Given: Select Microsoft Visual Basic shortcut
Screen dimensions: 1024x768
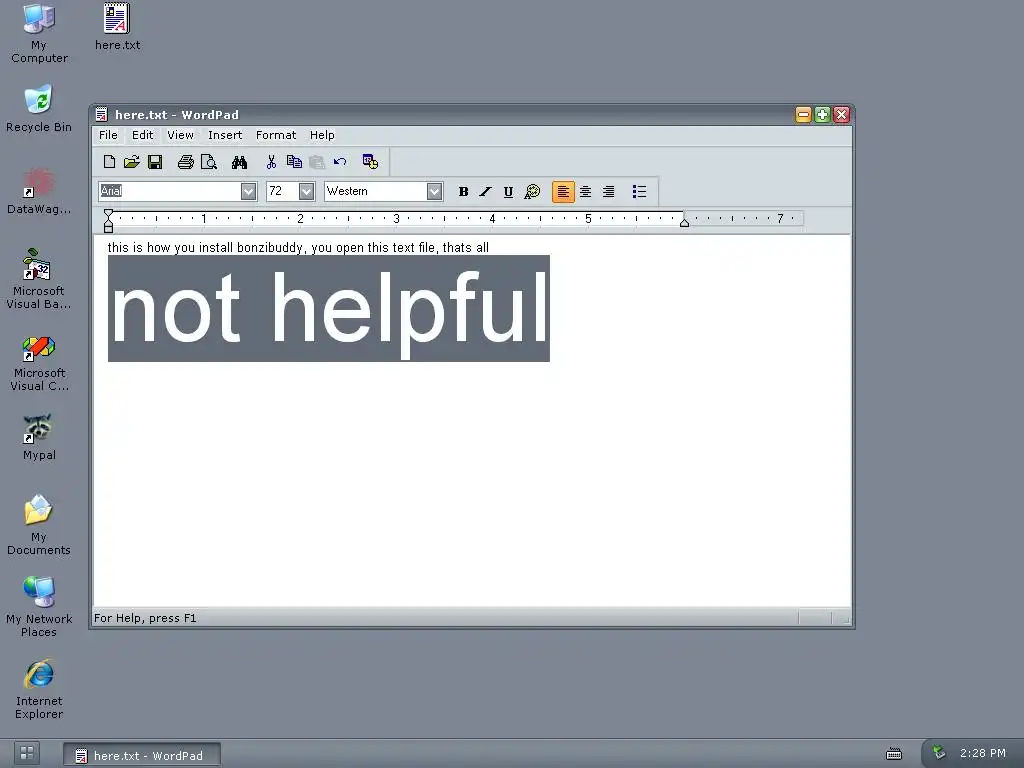Looking at the screenshot, I should tap(39, 279).
